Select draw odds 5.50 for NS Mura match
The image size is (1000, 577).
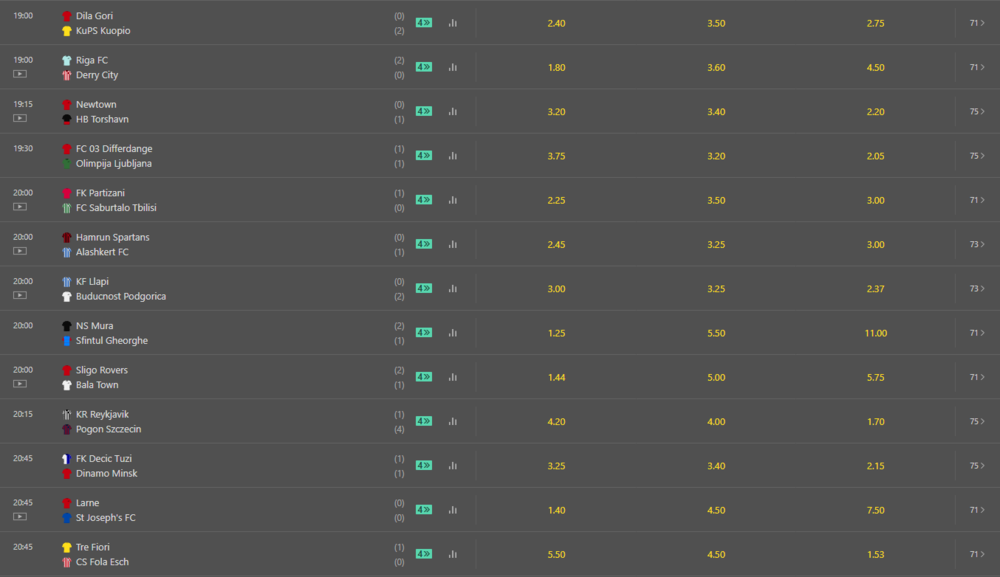click(x=716, y=333)
